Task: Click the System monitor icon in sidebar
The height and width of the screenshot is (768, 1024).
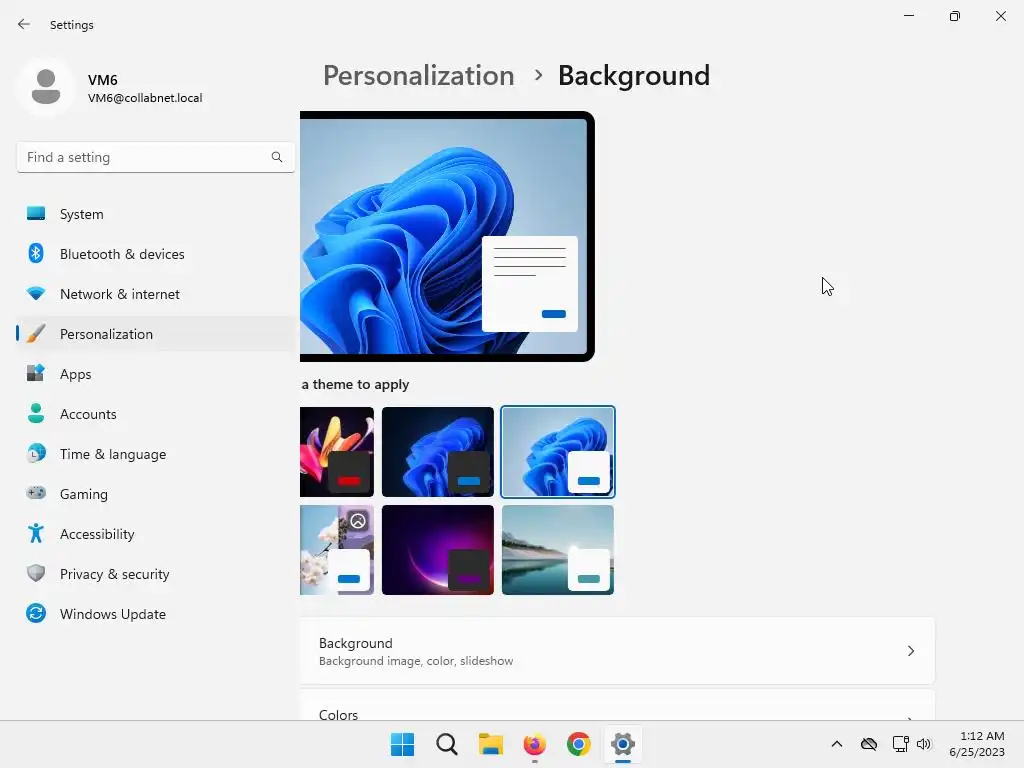Action: point(36,214)
